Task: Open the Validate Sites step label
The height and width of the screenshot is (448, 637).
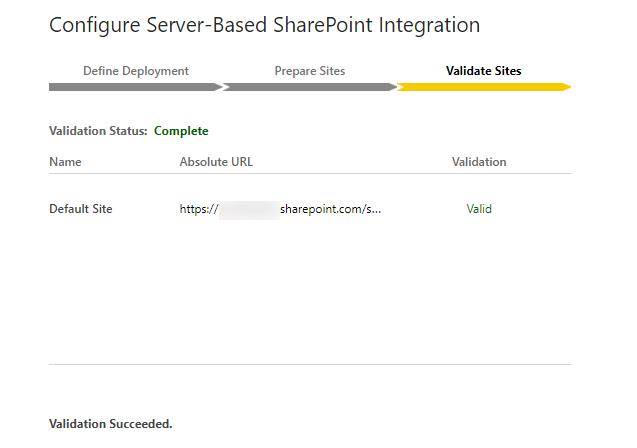Action: [x=483, y=71]
